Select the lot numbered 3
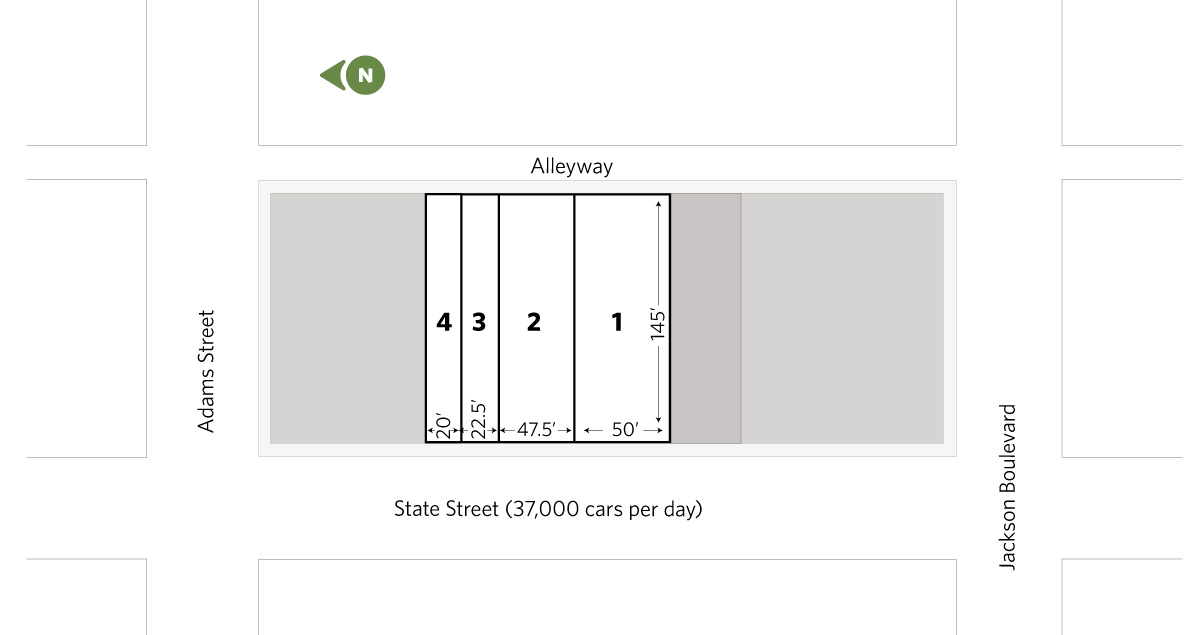Viewport: 1200px width, 635px height. [x=479, y=322]
